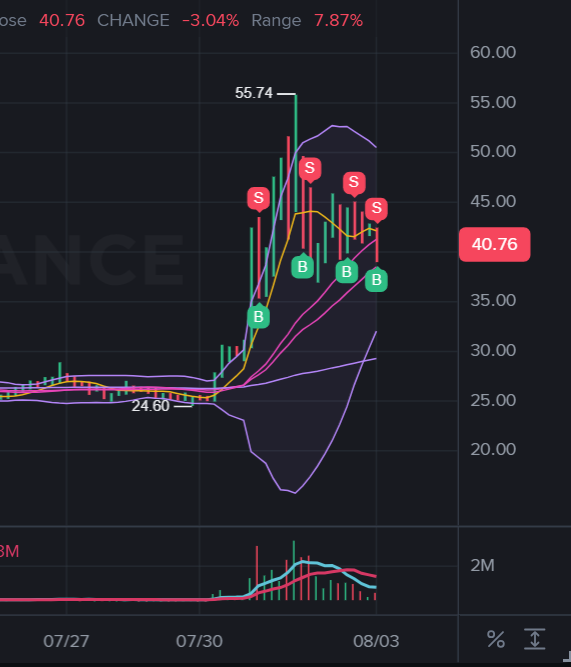Click the highest S sell marker near 50.00

point(310,169)
